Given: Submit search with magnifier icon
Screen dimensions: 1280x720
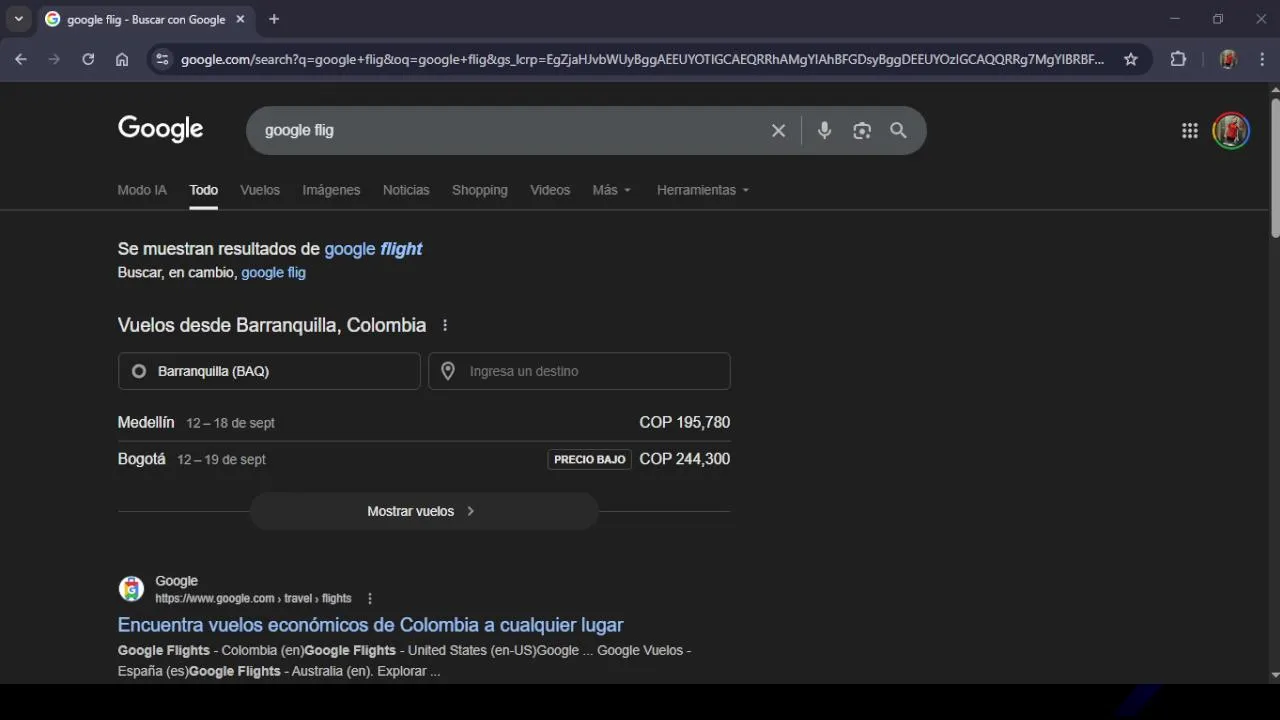Looking at the screenshot, I should tap(898, 130).
